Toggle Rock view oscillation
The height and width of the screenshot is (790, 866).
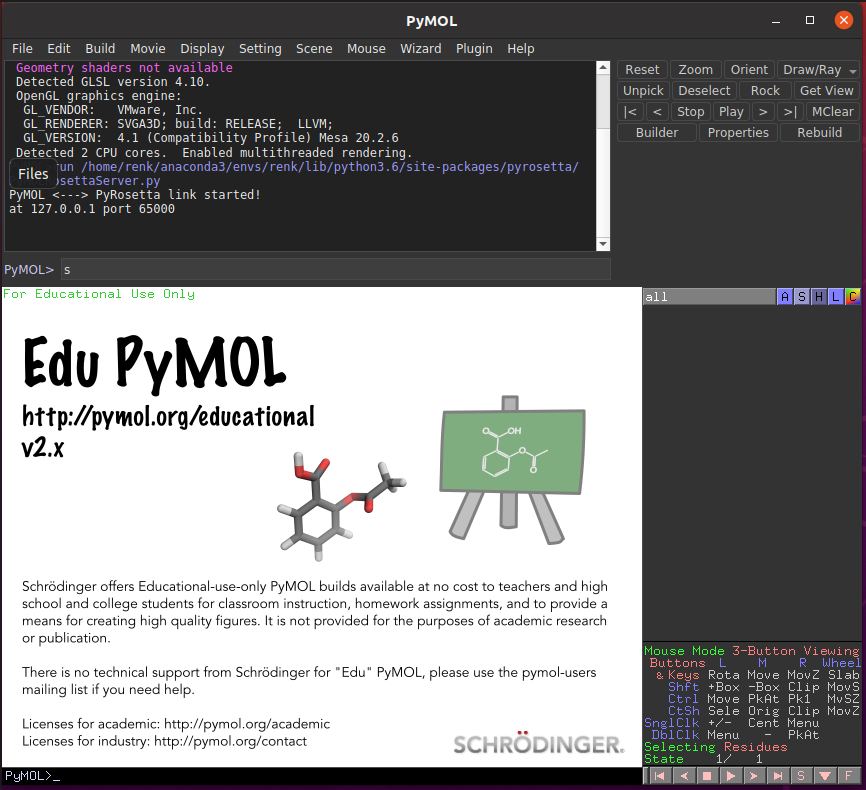(x=765, y=90)
